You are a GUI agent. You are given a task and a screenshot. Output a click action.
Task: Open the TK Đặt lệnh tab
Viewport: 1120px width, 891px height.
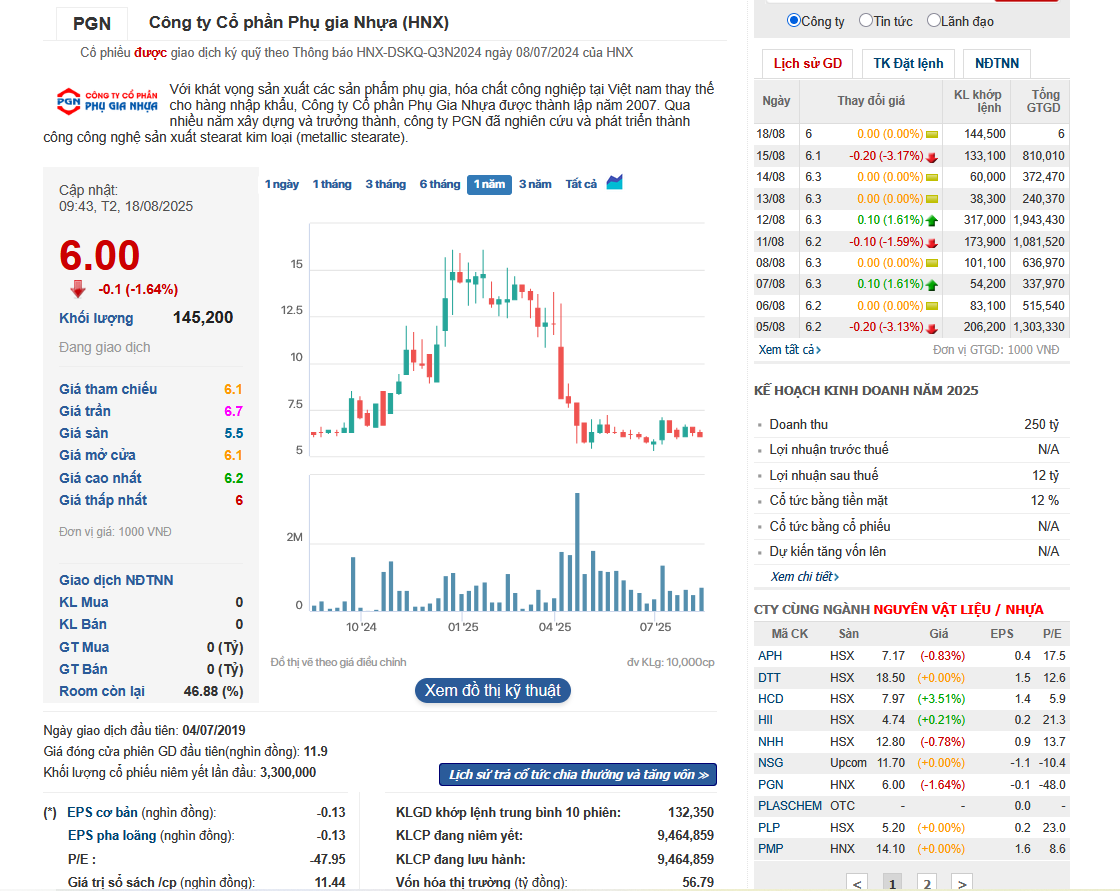908,64
